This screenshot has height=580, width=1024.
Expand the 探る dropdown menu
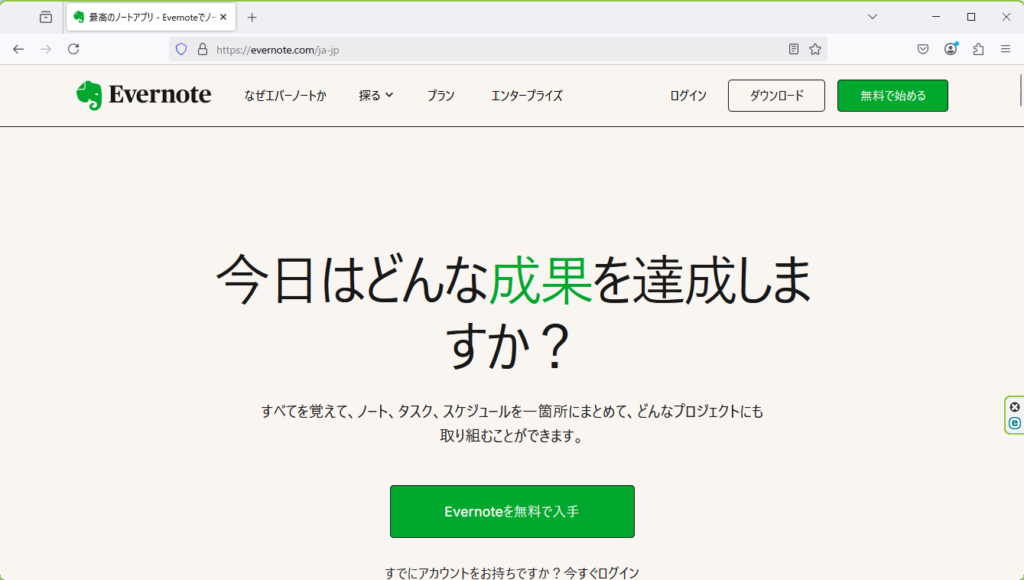click(x=376, y=96)
